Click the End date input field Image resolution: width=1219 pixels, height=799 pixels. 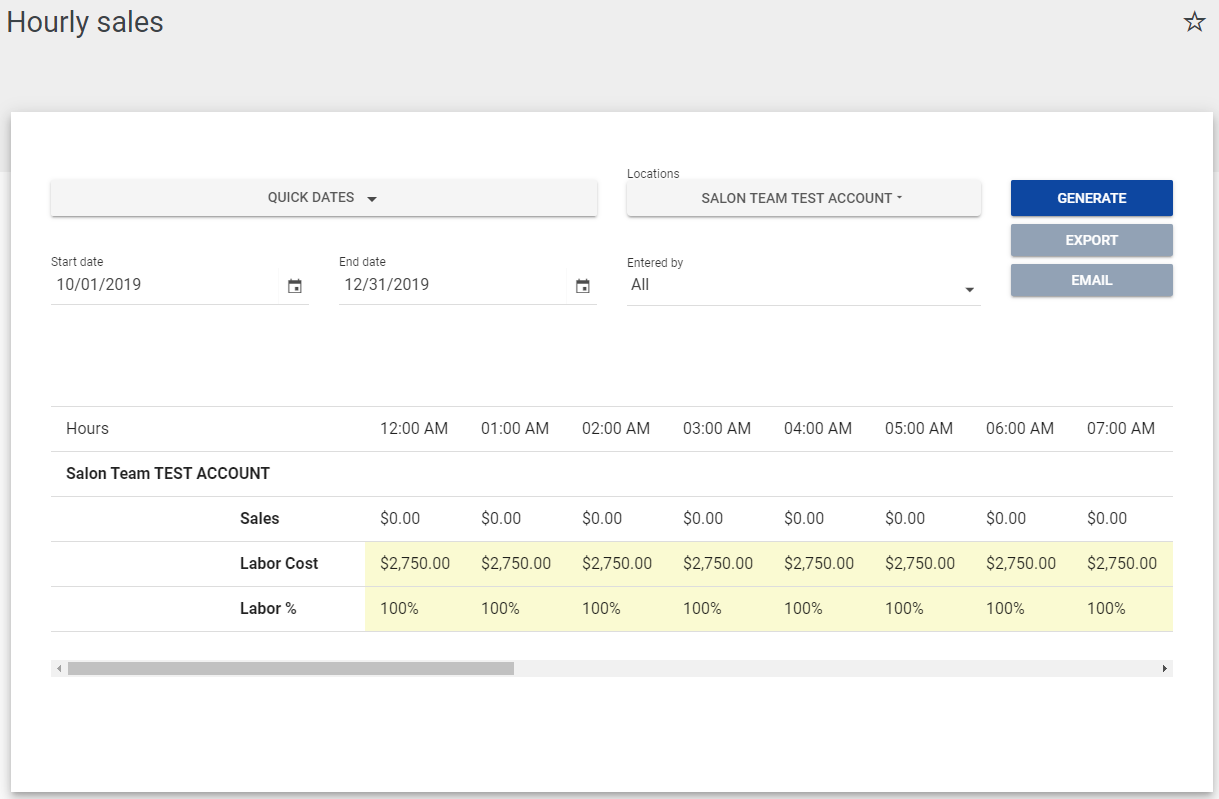click(x=451, y=285)
